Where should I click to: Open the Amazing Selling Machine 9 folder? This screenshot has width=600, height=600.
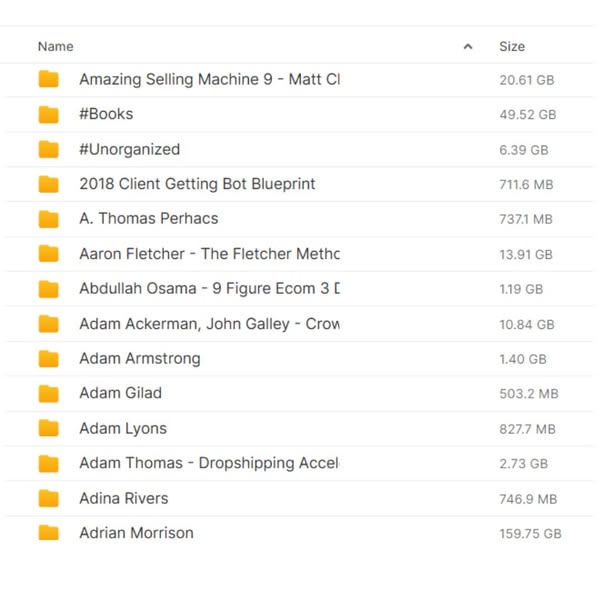tap(209, 80)
